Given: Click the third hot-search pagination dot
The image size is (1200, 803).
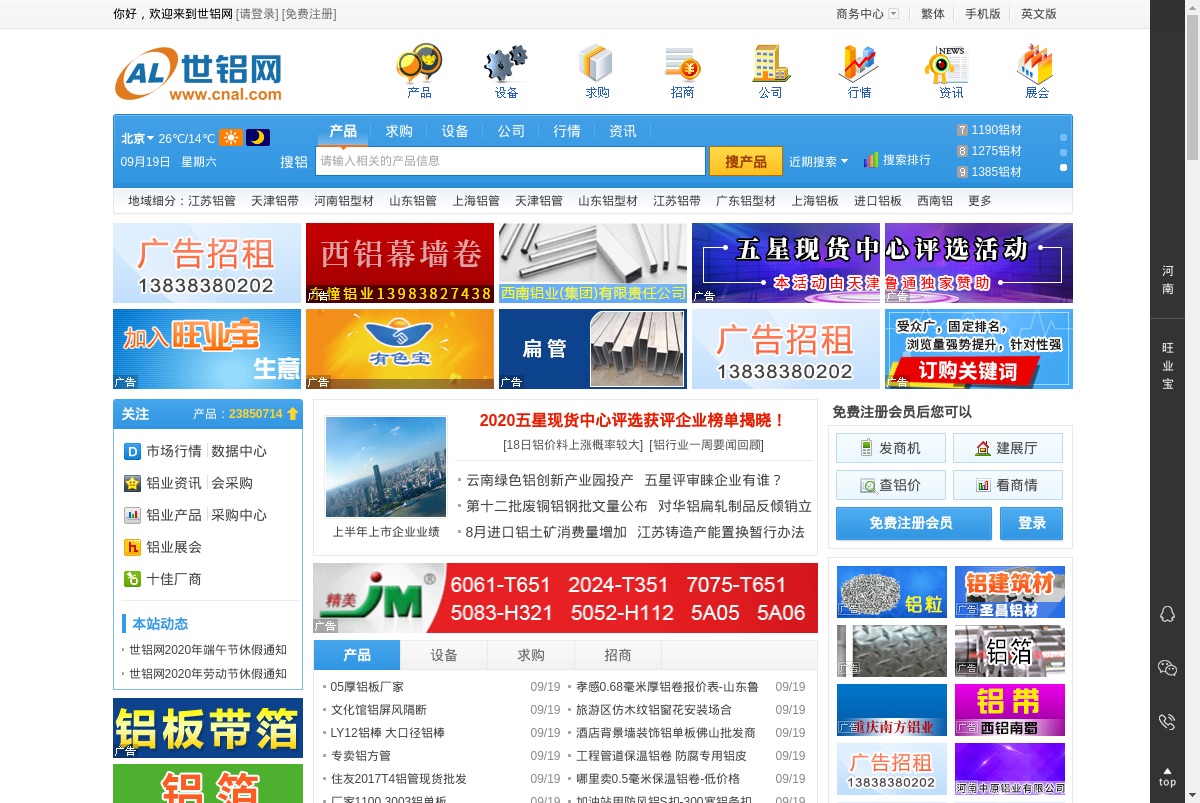Looking at the screenshot, I should pyautogui.click(x=1063, y=167).
